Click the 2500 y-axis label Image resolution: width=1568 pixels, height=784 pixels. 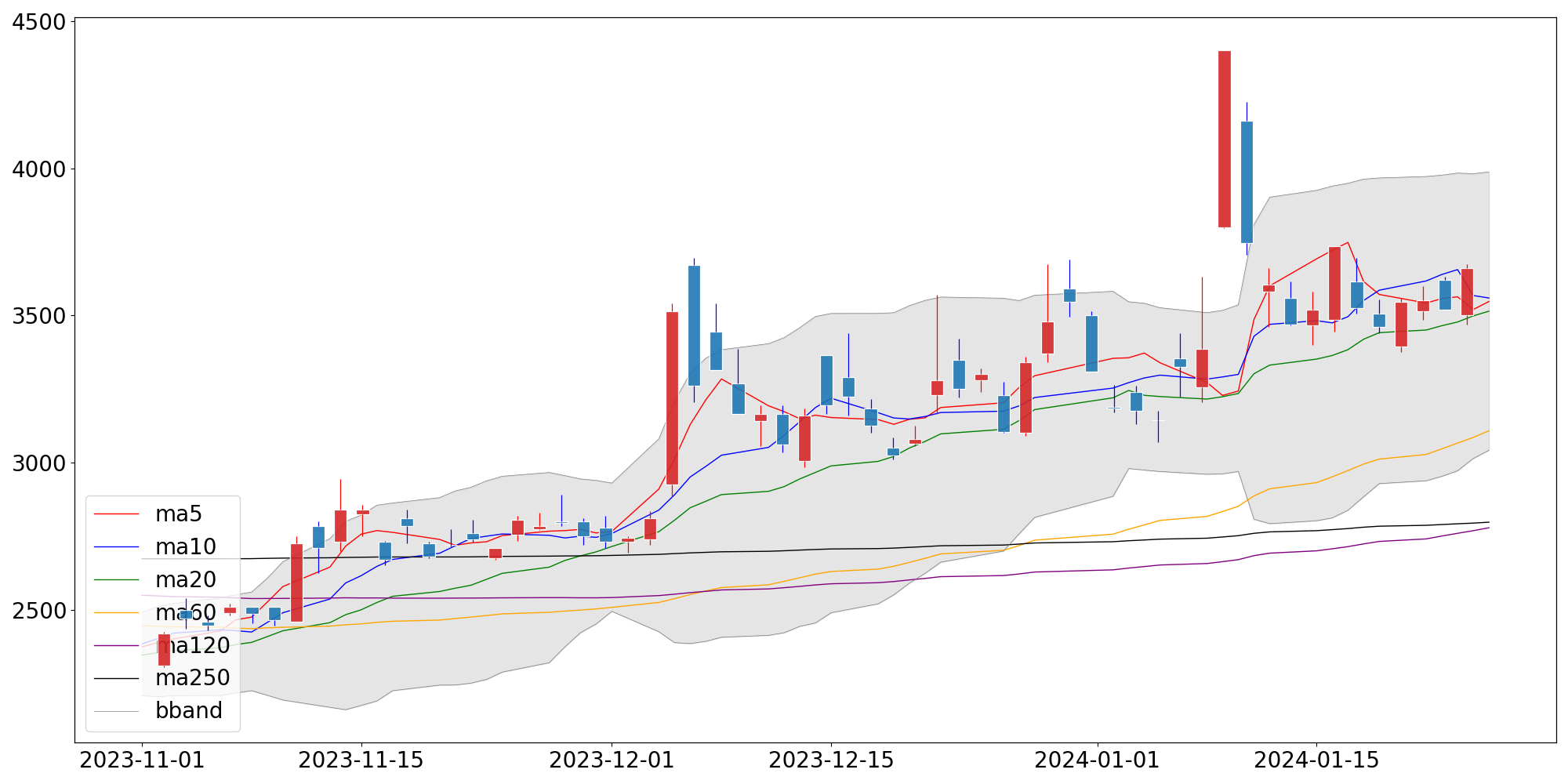(x=39, y=611)
